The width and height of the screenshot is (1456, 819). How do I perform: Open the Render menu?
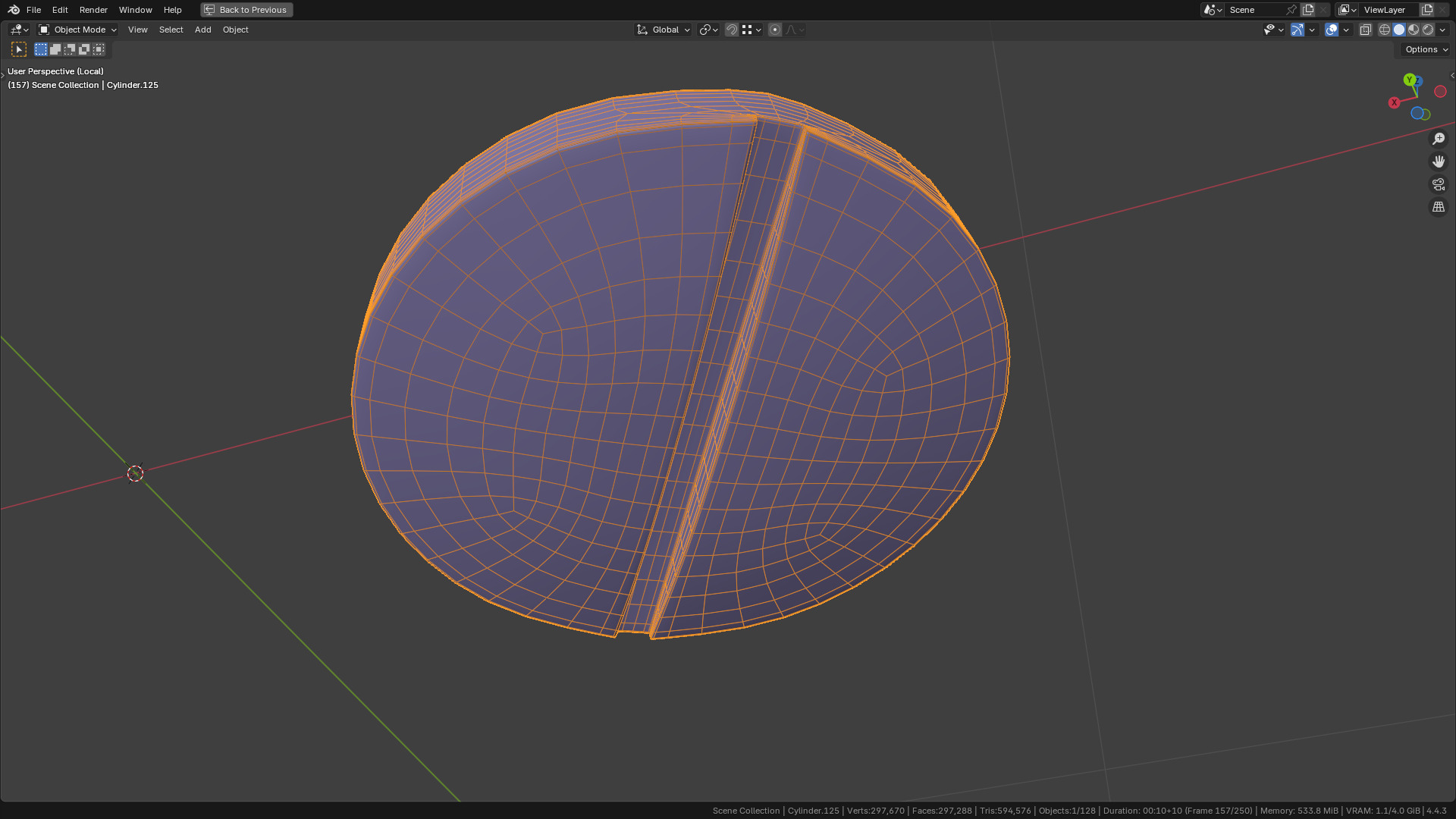point(93,10)
